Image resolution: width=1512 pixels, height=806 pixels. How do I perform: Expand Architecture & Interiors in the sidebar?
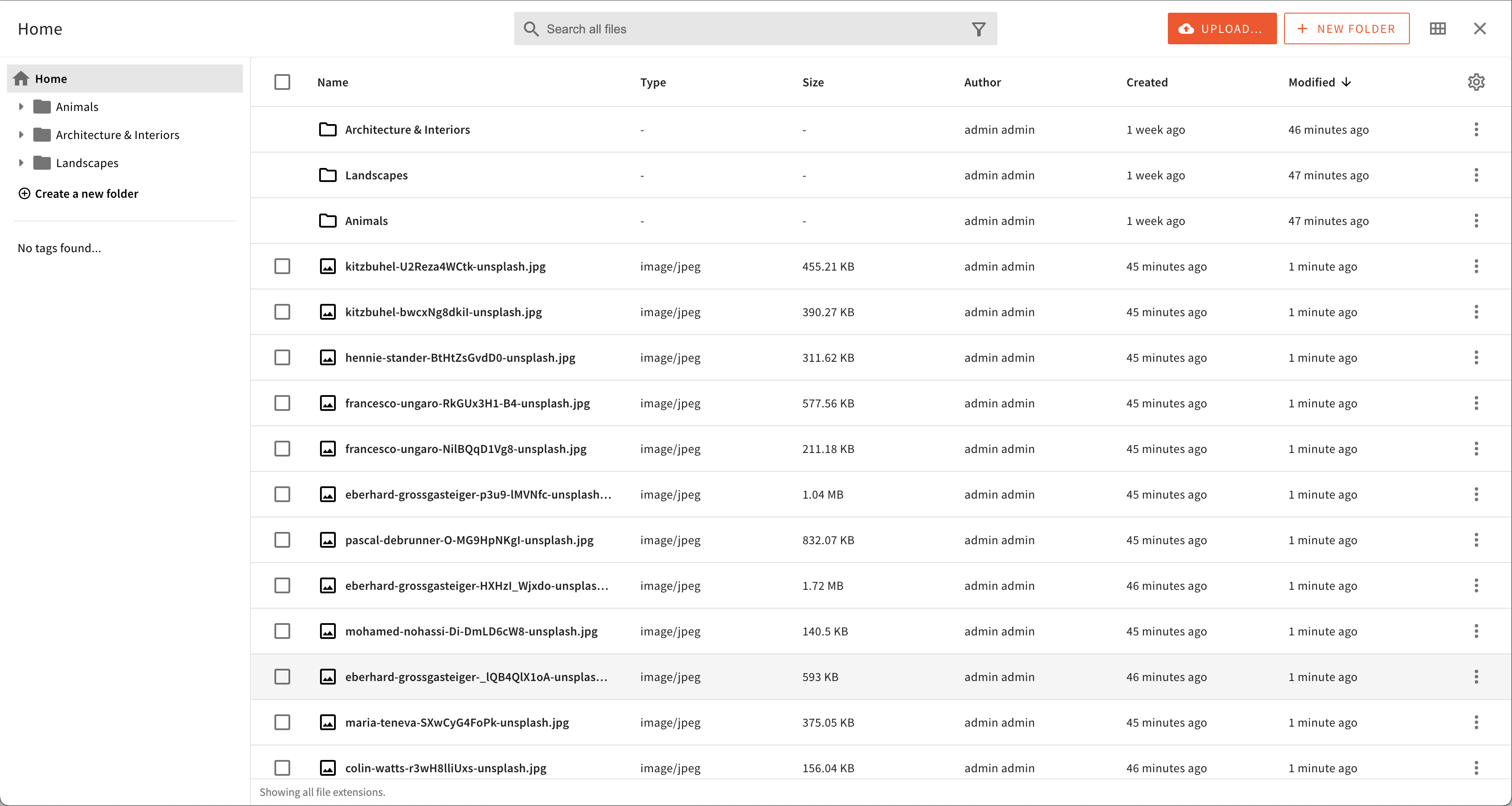(21, 135)
